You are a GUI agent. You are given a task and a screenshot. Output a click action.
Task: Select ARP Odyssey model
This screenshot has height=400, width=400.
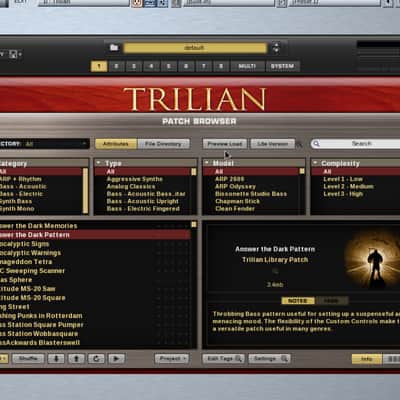[235, 186]
